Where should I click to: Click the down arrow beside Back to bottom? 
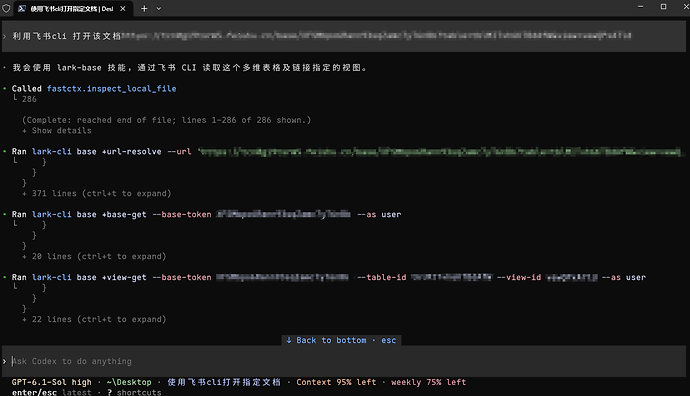289,340
